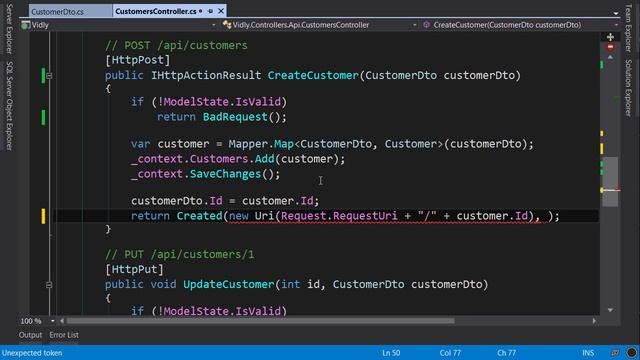Click the vertical scrollbar down arrow
This screenshot has width=640, height=360.
click(x=610, y=310)
